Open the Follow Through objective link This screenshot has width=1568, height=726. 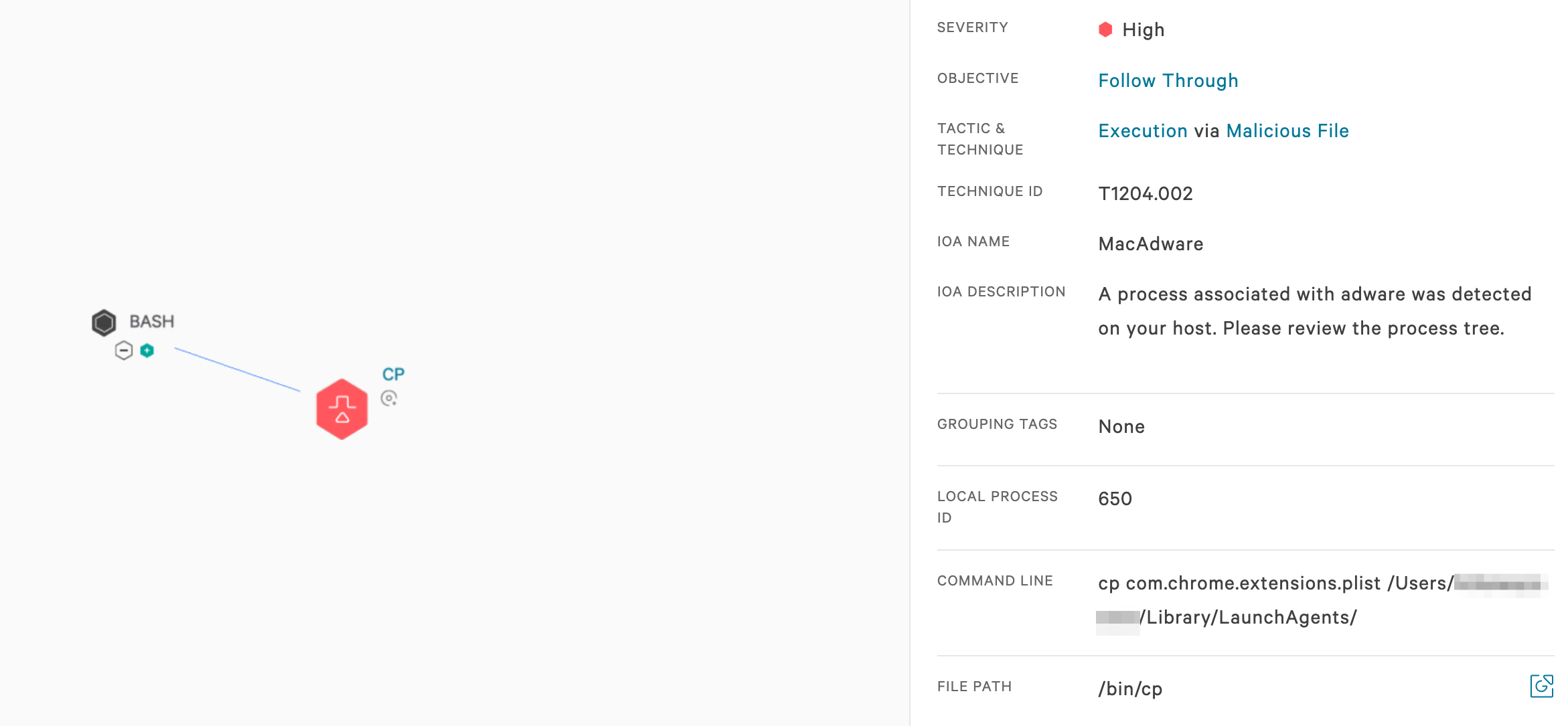[1168, 81]
